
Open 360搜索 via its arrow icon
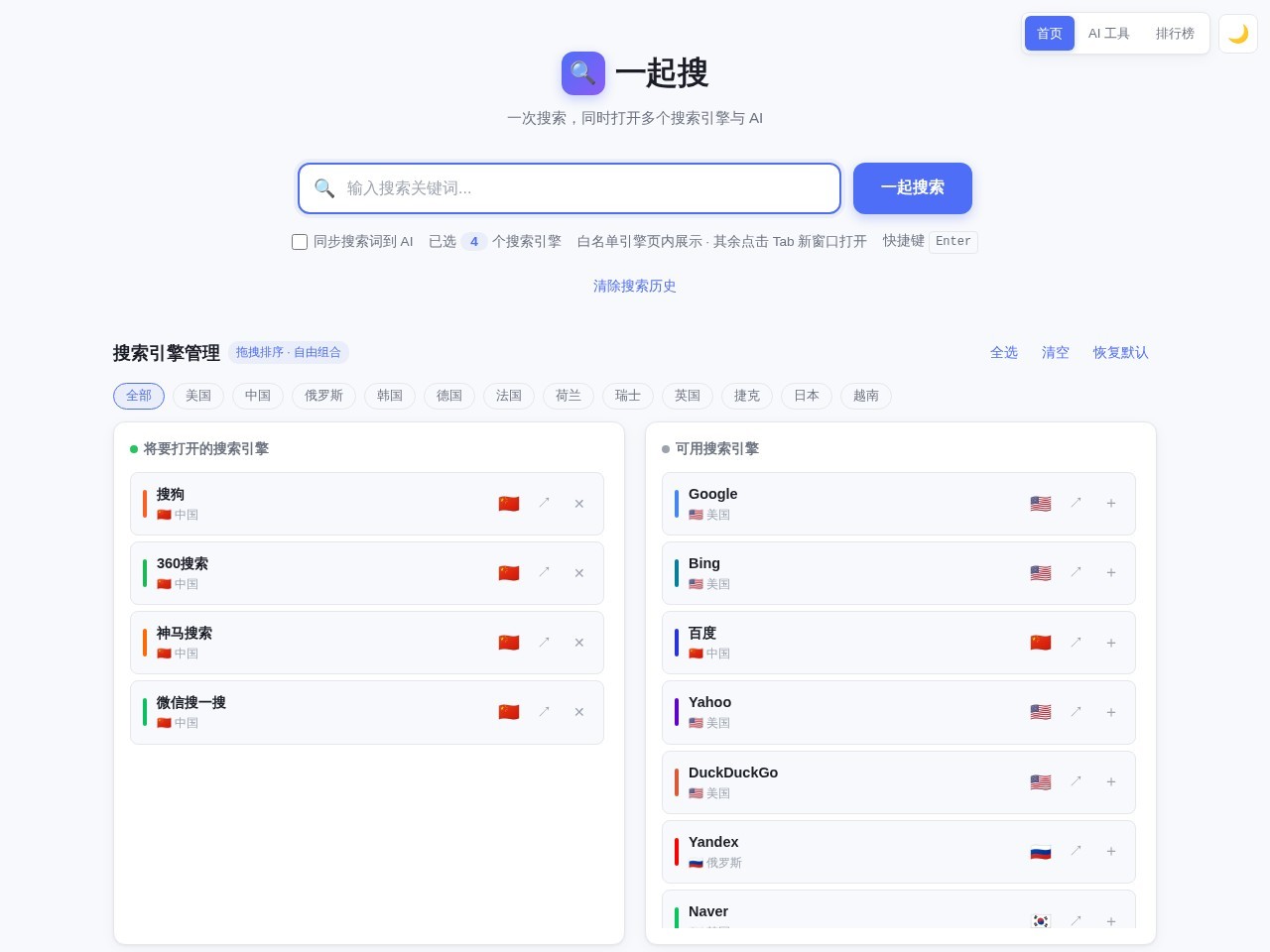544,573
